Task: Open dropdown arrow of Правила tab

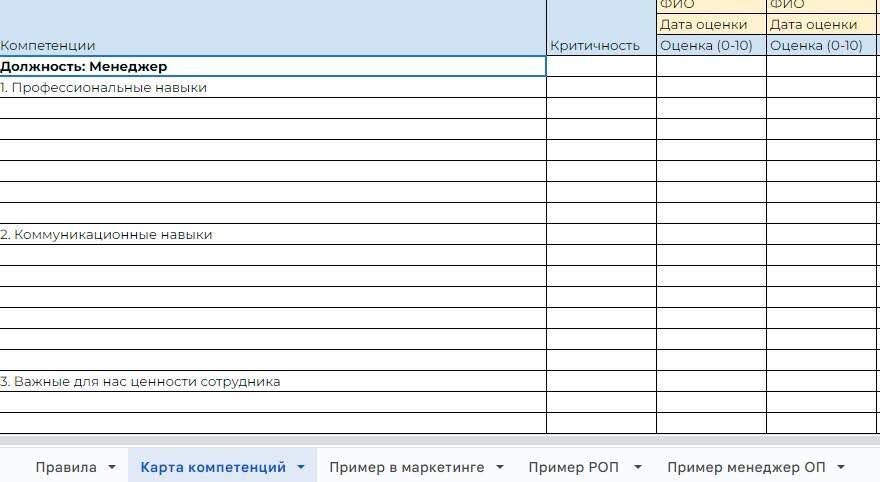Action: point(112,467)
